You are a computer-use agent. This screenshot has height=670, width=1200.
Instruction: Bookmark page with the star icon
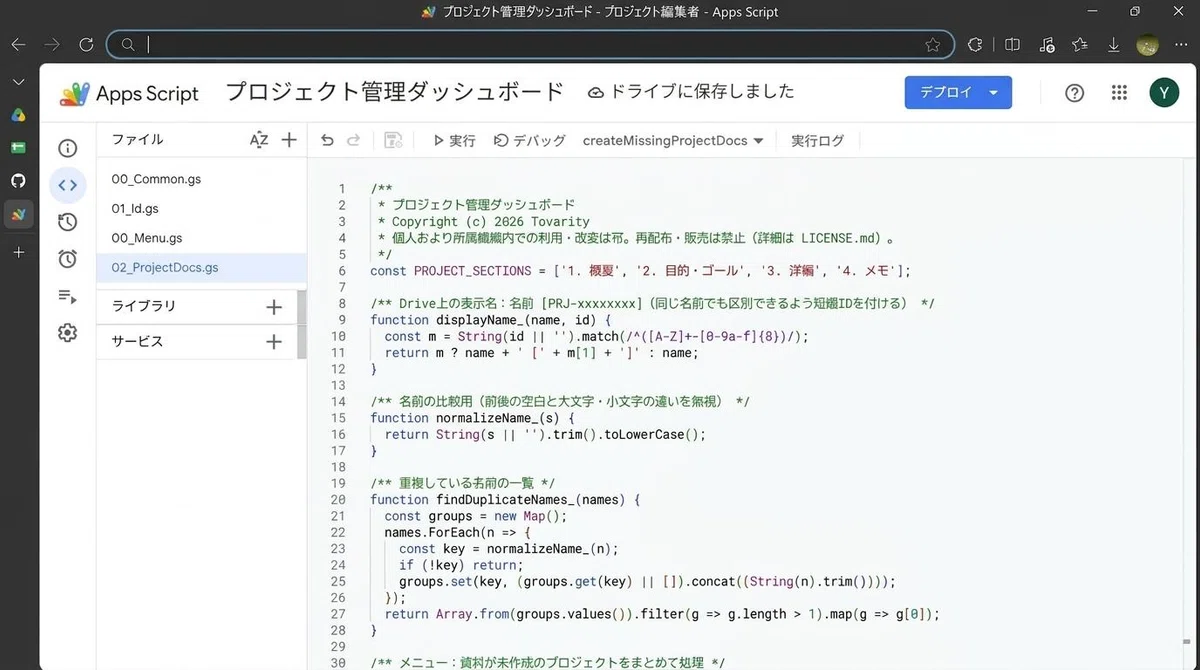coord(932,44)
